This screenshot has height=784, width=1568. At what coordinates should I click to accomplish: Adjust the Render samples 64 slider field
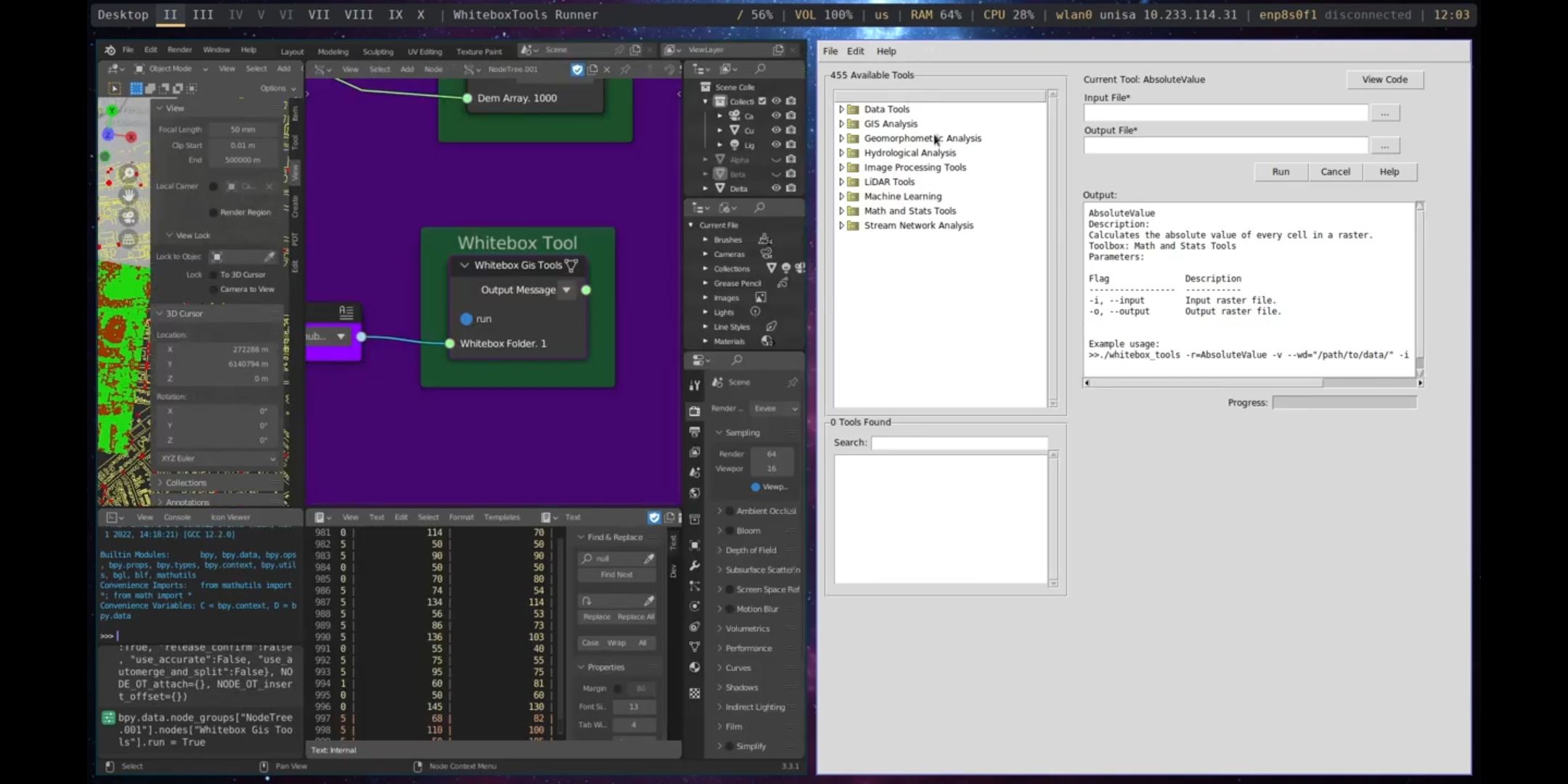click(772, 454)
